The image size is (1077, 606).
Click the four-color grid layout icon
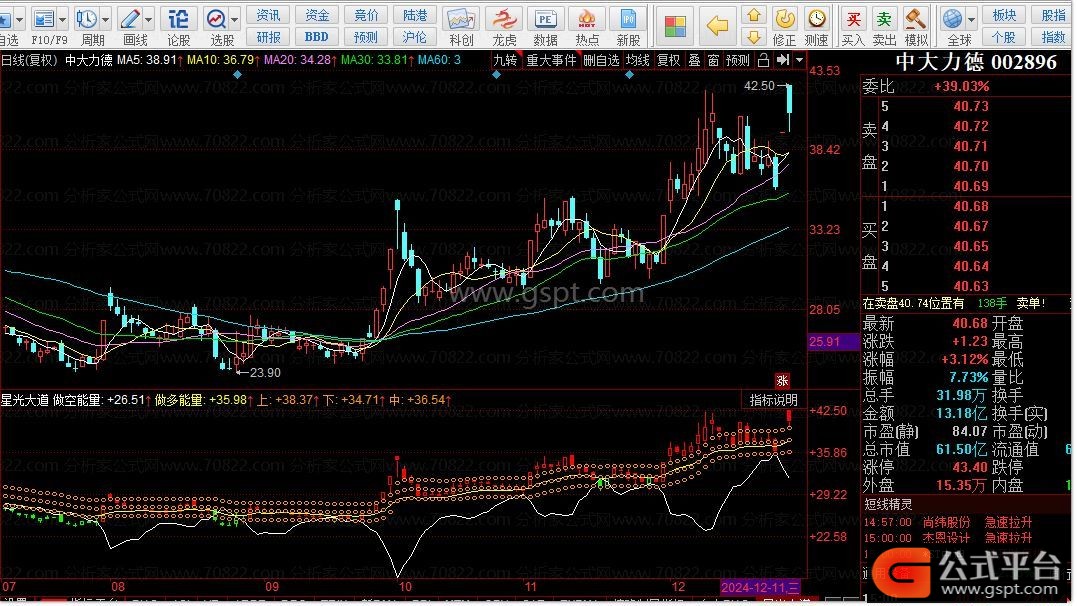[675, 26]
